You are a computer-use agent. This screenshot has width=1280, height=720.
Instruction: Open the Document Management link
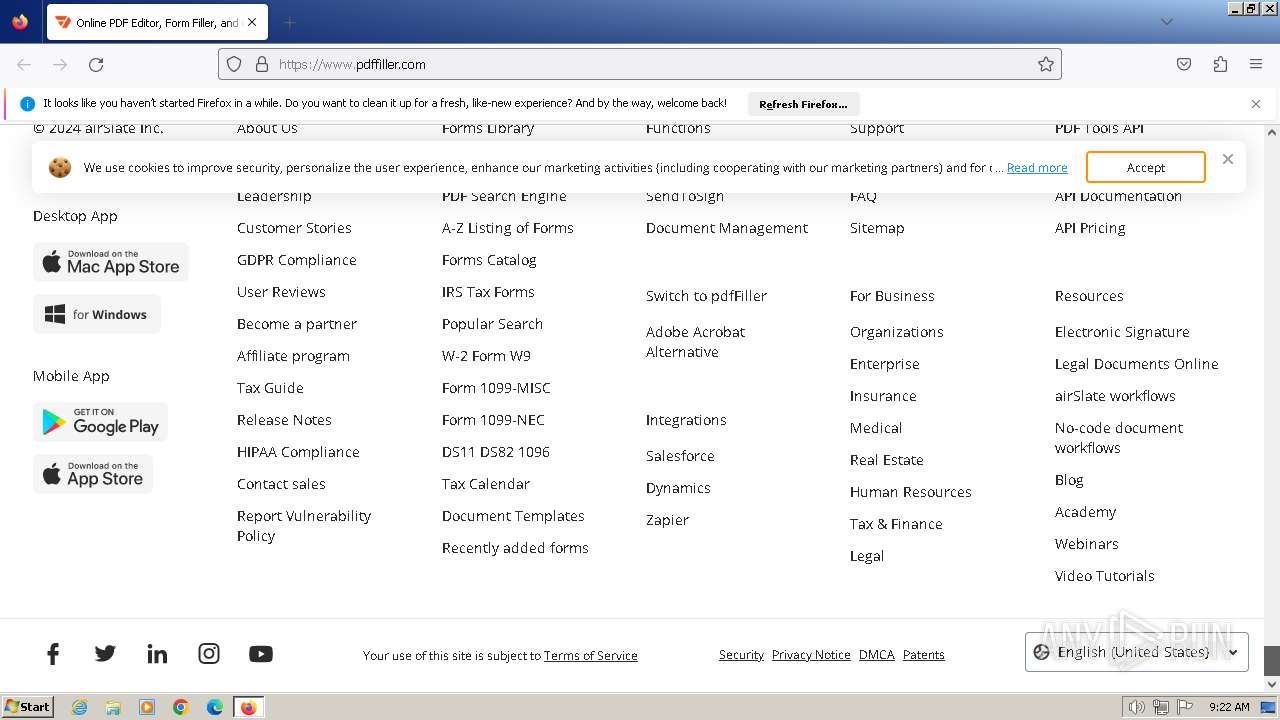(727, 228)
